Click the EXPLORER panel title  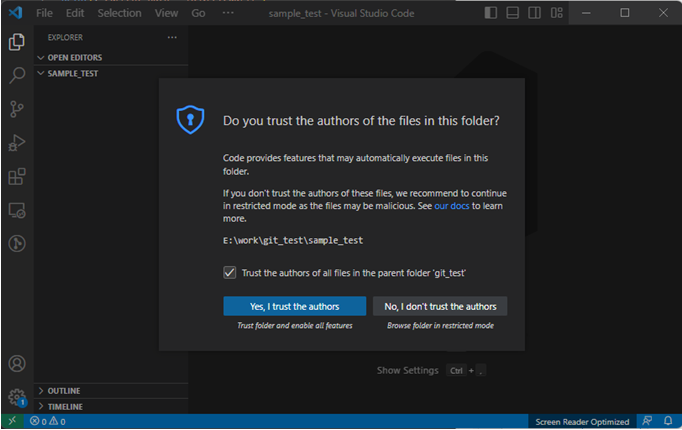coord(65,37)
